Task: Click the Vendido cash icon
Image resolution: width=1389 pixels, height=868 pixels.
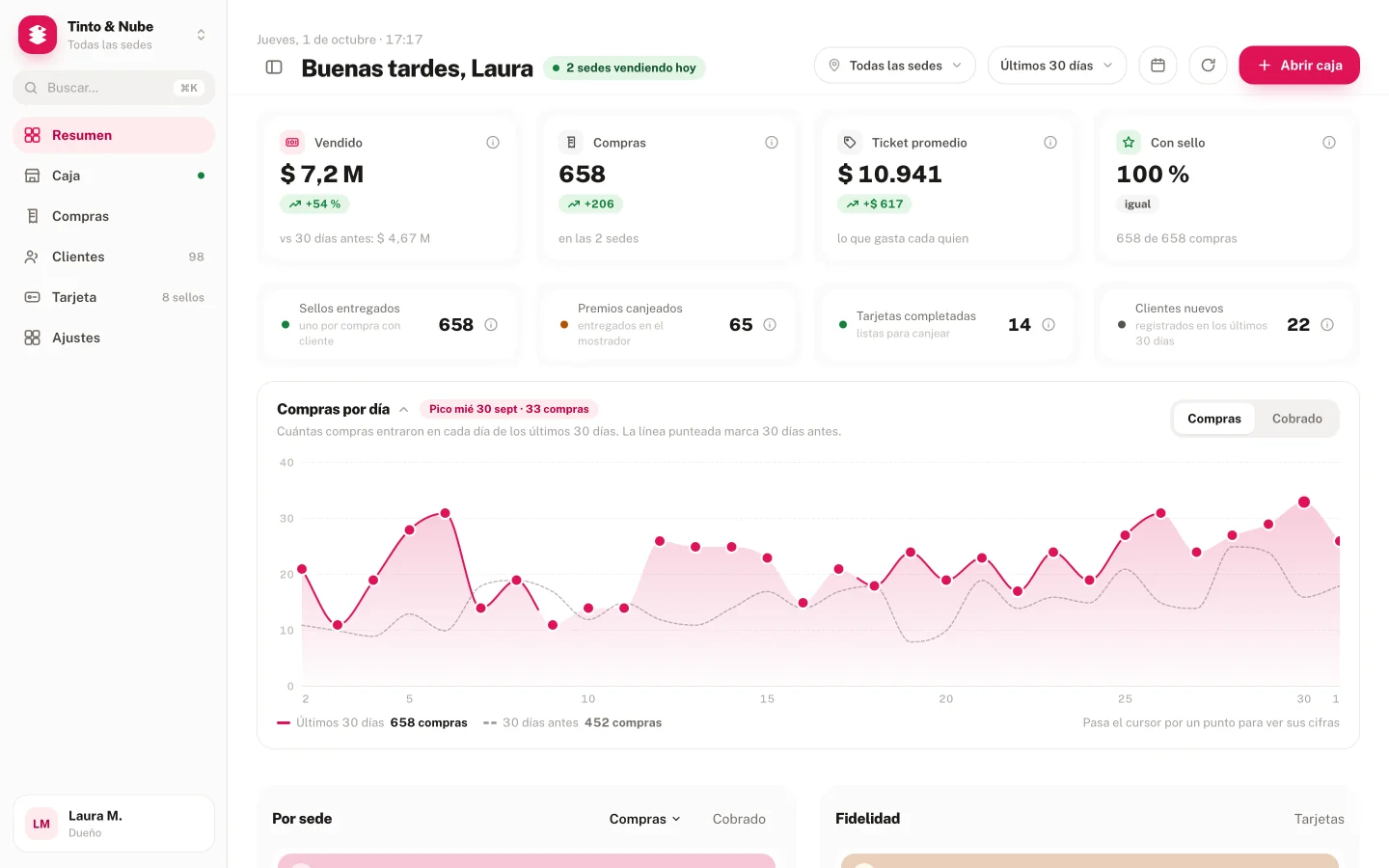Action: [x=292, y=143]
